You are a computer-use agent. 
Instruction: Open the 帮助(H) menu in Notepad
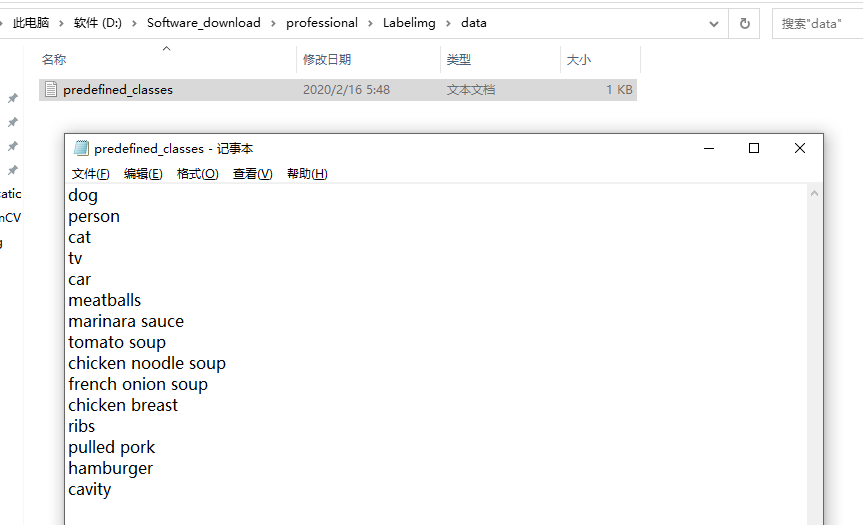[x=307, y=174]
